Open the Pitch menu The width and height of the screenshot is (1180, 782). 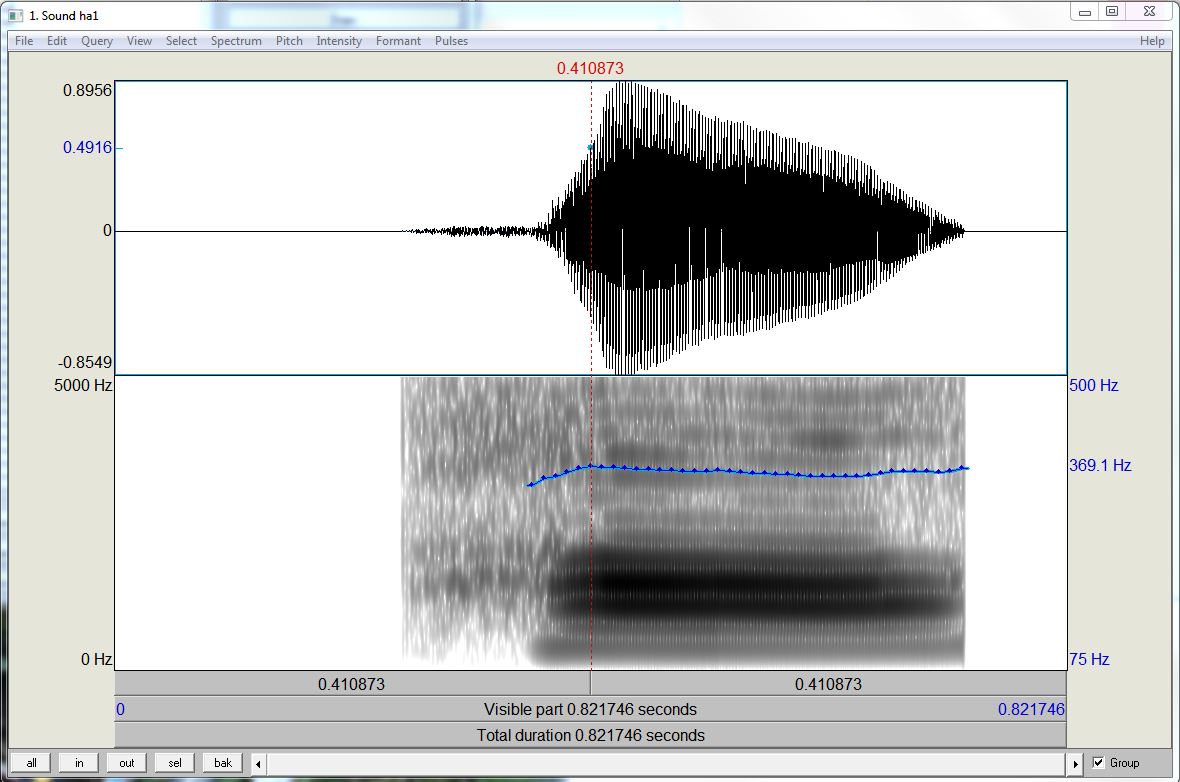tap(289, 41)
